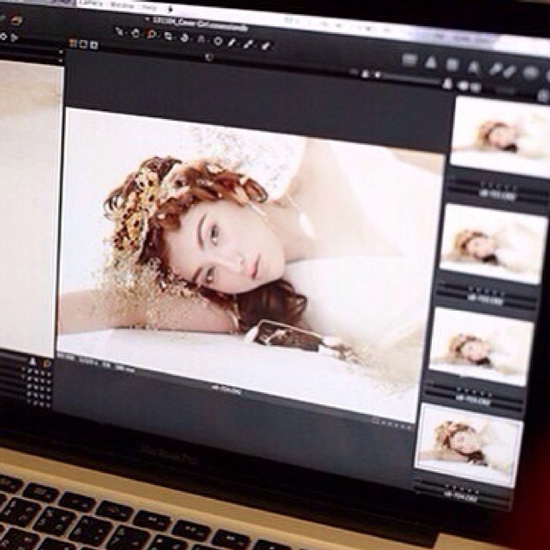Expand the Camera menu in the menu bar
This screenshot has width=550, height=550.
coord(92,4)
